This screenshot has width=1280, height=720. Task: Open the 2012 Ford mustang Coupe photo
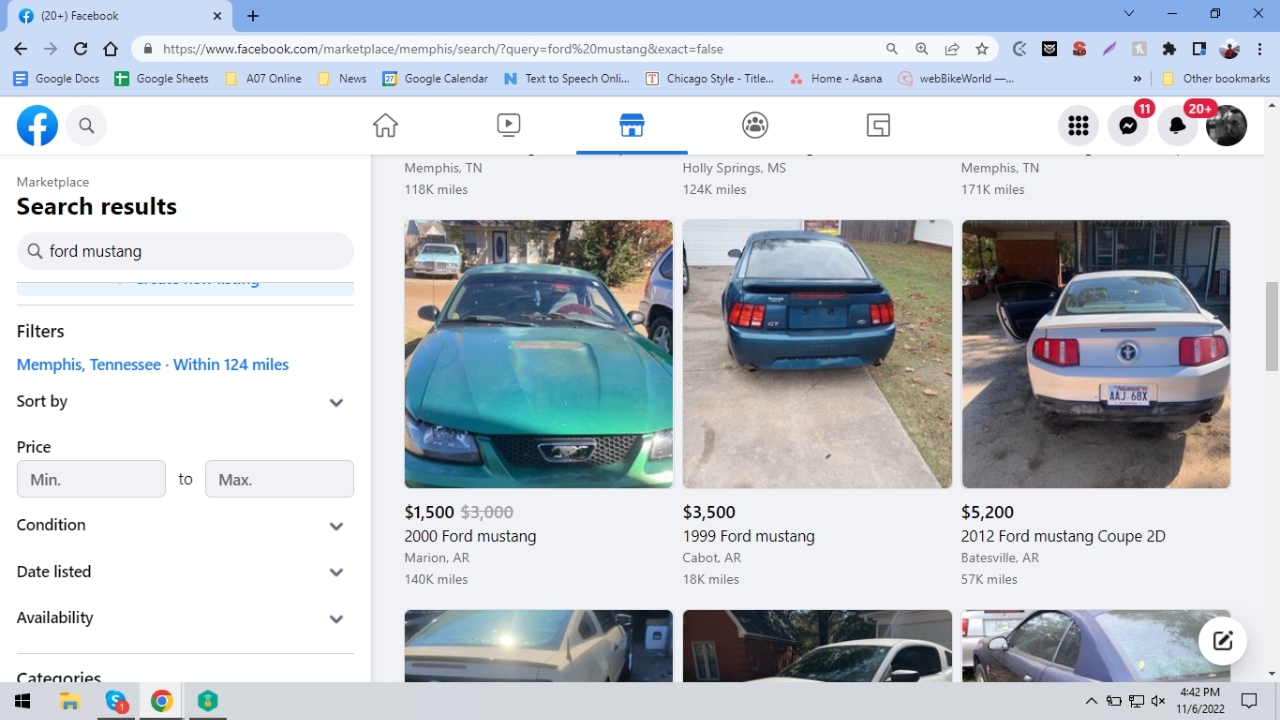click(1096, 354)
